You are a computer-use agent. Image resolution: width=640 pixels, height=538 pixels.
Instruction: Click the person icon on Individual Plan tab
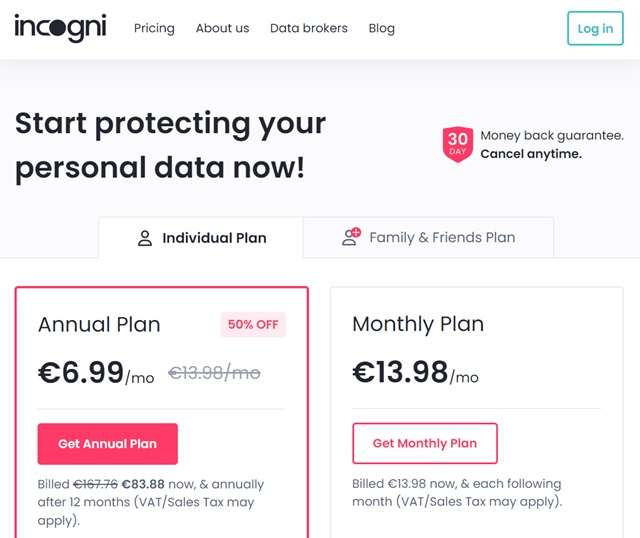click(145, 238)
